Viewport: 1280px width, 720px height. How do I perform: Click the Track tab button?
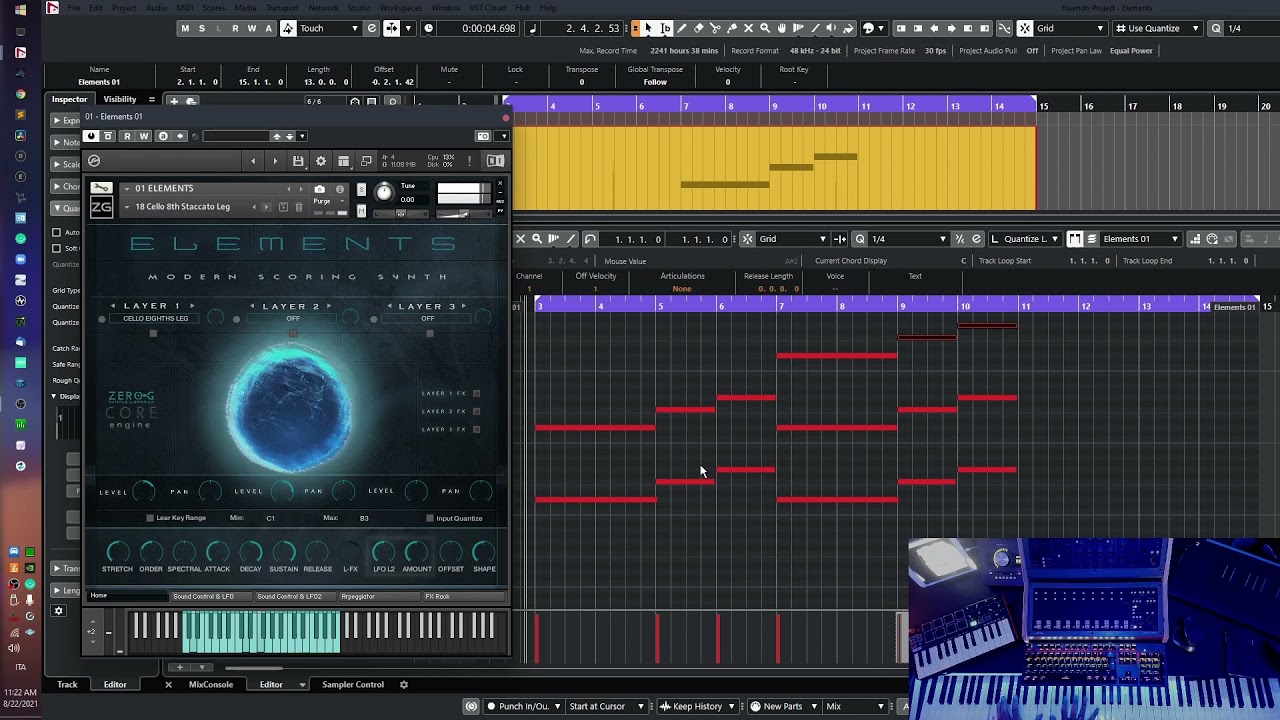tap(67, 684)
